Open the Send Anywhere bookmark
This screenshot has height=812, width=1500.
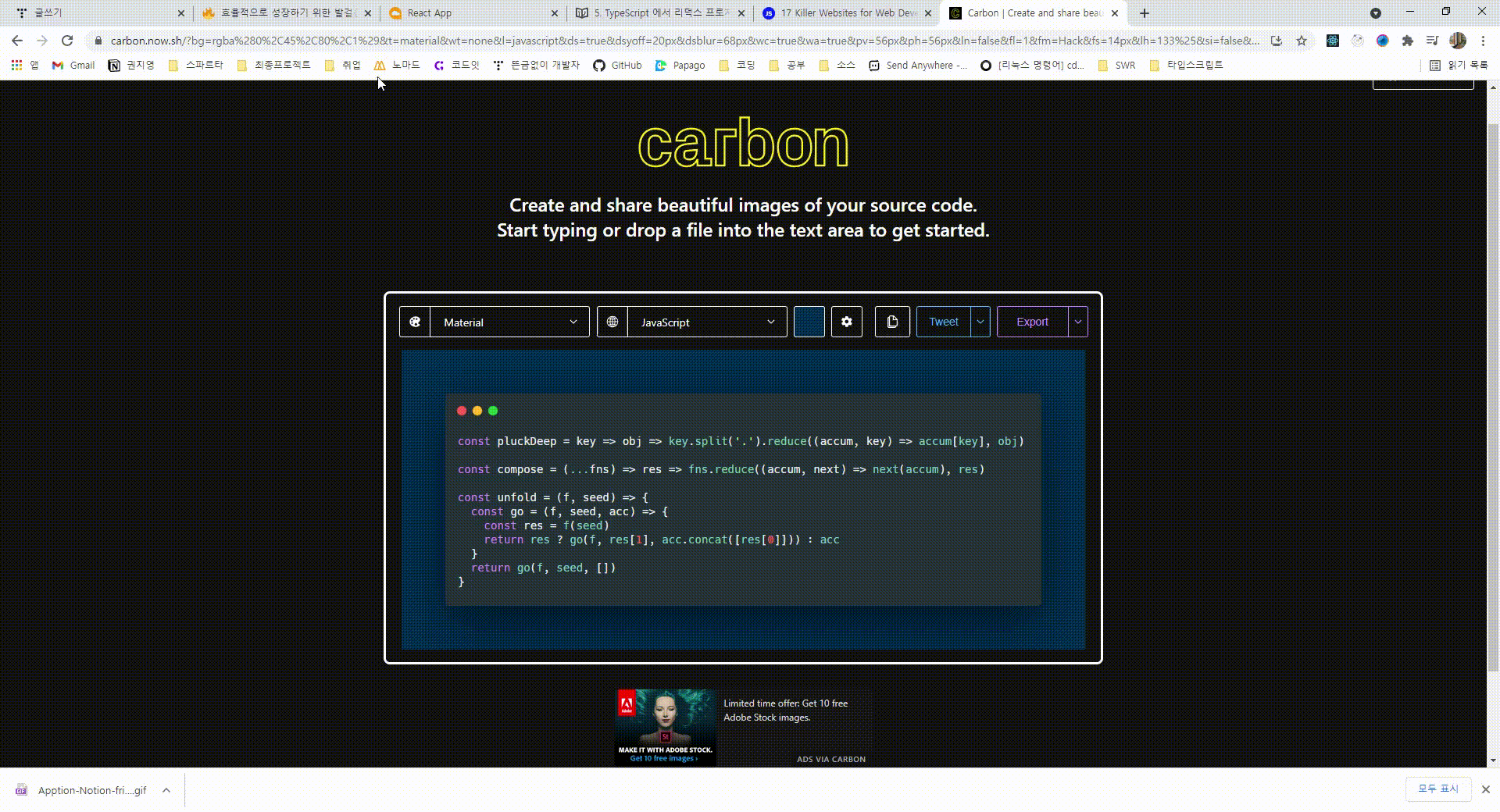click(918, 66)
